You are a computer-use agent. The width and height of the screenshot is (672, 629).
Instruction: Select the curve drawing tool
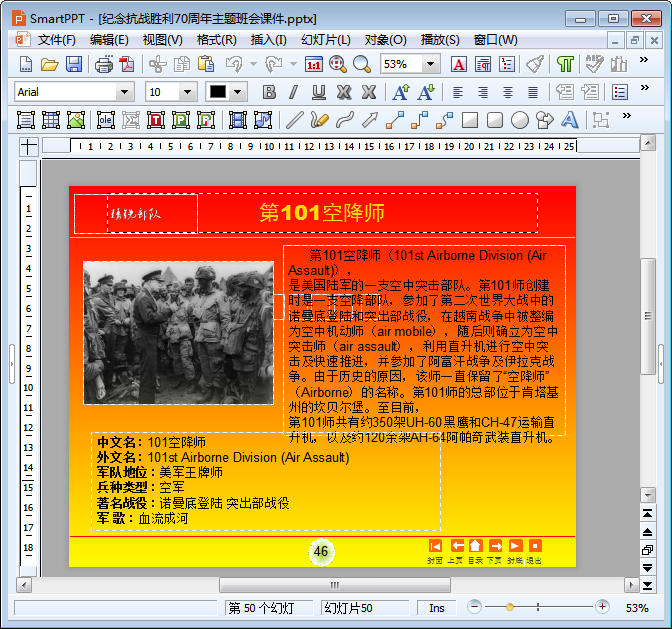[345, 120]
